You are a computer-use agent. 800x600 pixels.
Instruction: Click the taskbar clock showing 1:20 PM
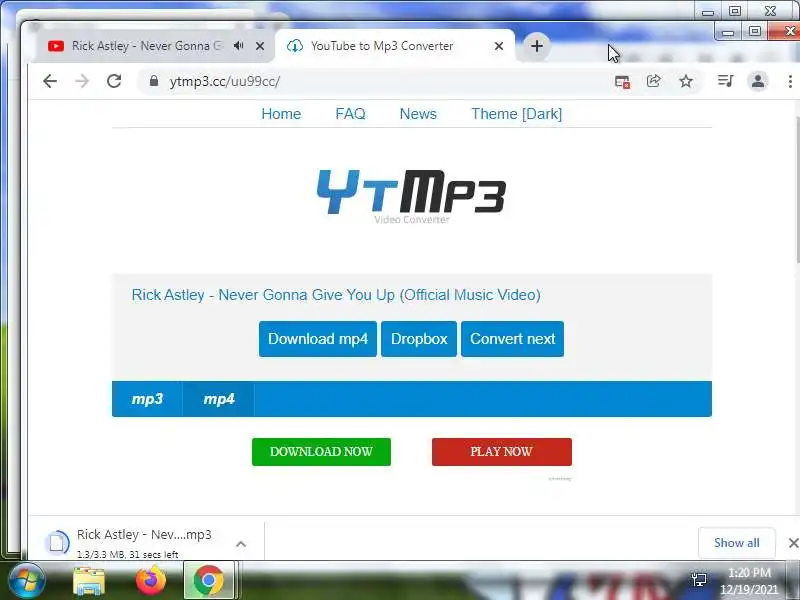point(749,581)
